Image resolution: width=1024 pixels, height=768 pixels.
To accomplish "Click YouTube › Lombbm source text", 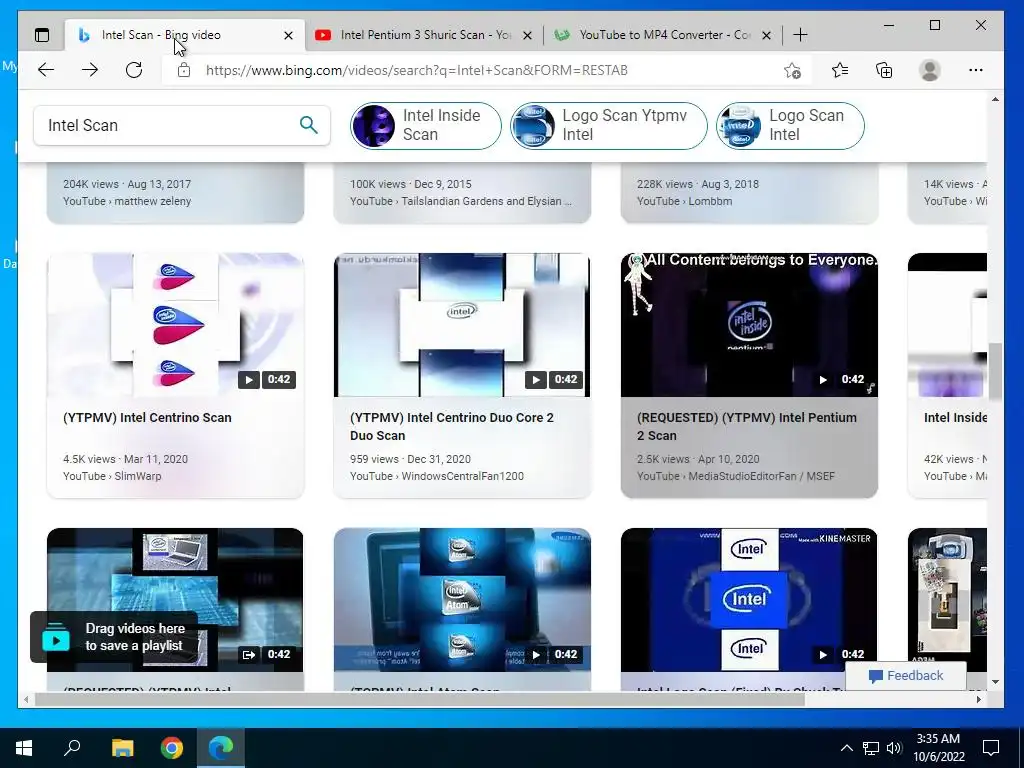I will point(684,201).
